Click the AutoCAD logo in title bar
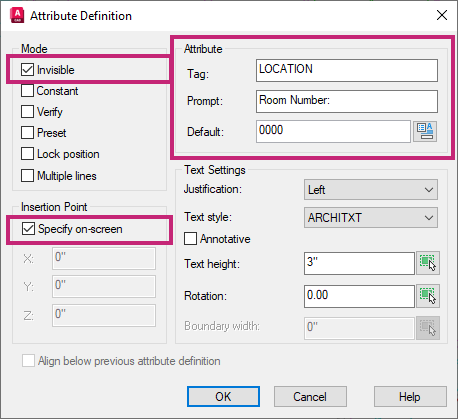The height and width of the screenshot is (419, 458). (17, 15)
